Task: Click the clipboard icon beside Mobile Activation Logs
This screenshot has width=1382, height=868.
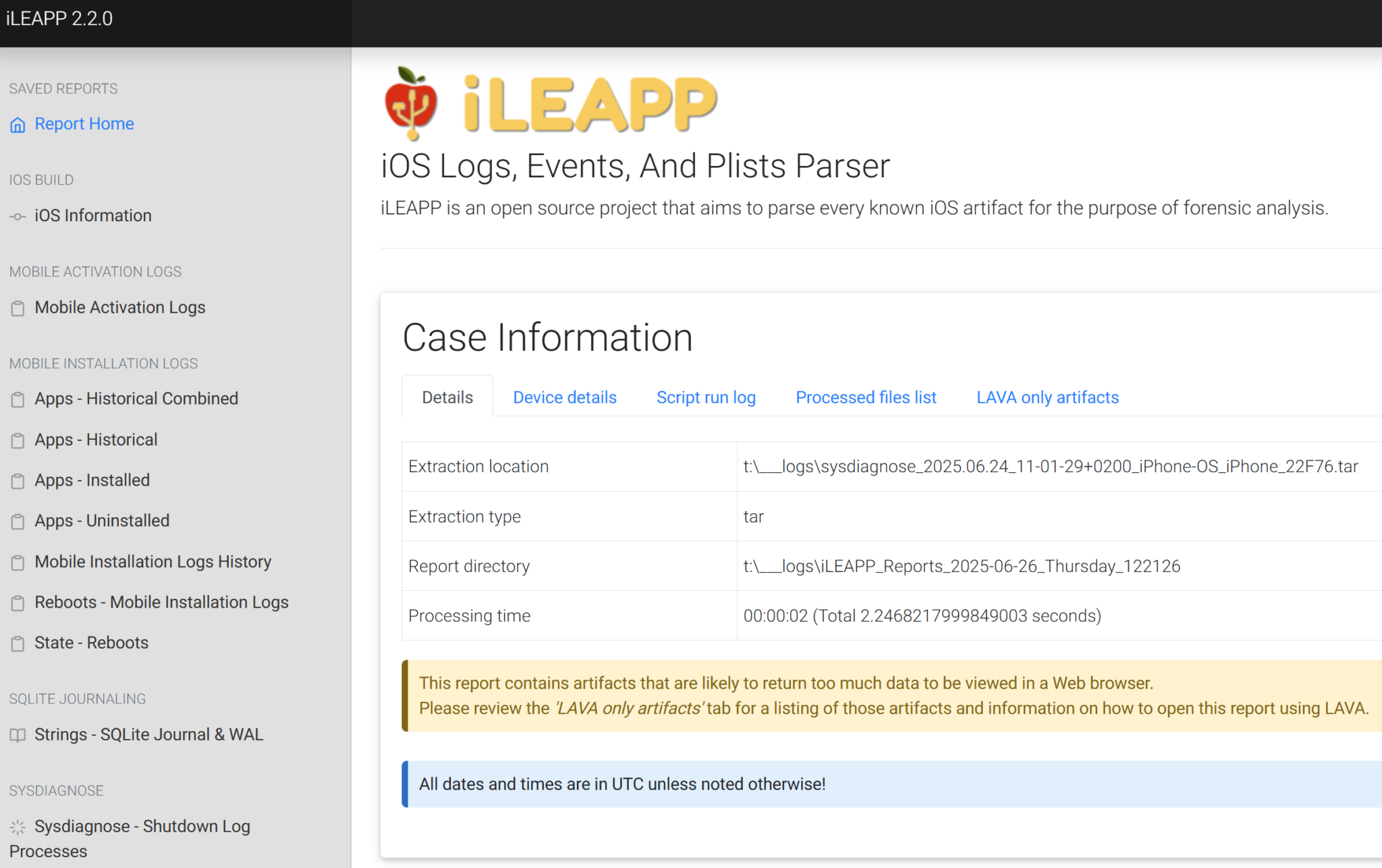Action: pos(18,308)
